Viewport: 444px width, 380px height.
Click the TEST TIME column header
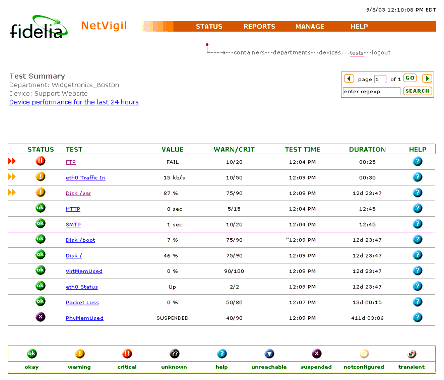(302, 149)
